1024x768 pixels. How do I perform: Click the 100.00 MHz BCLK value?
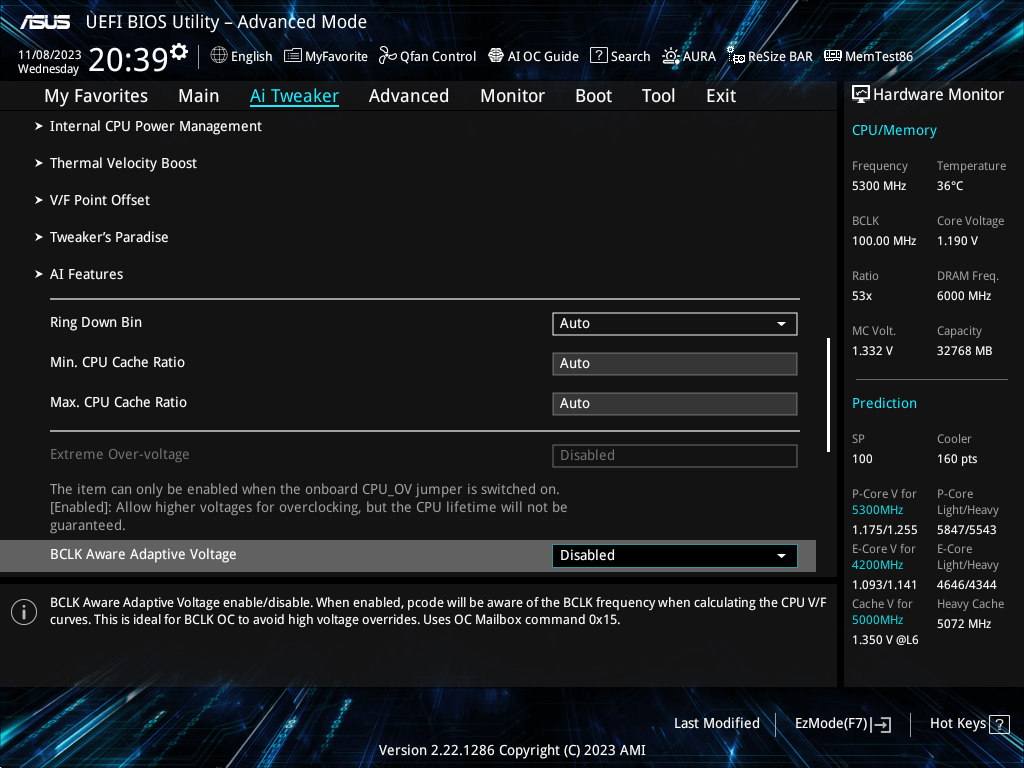tap(884, 241)
